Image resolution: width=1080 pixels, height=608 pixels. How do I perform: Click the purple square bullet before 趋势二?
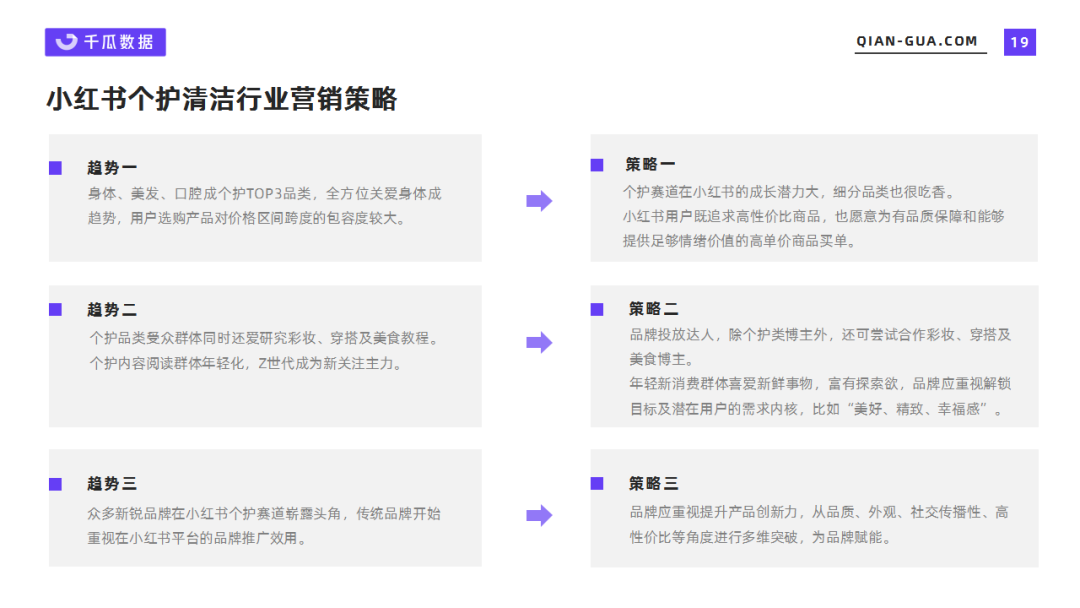click(x=56, y=310)
